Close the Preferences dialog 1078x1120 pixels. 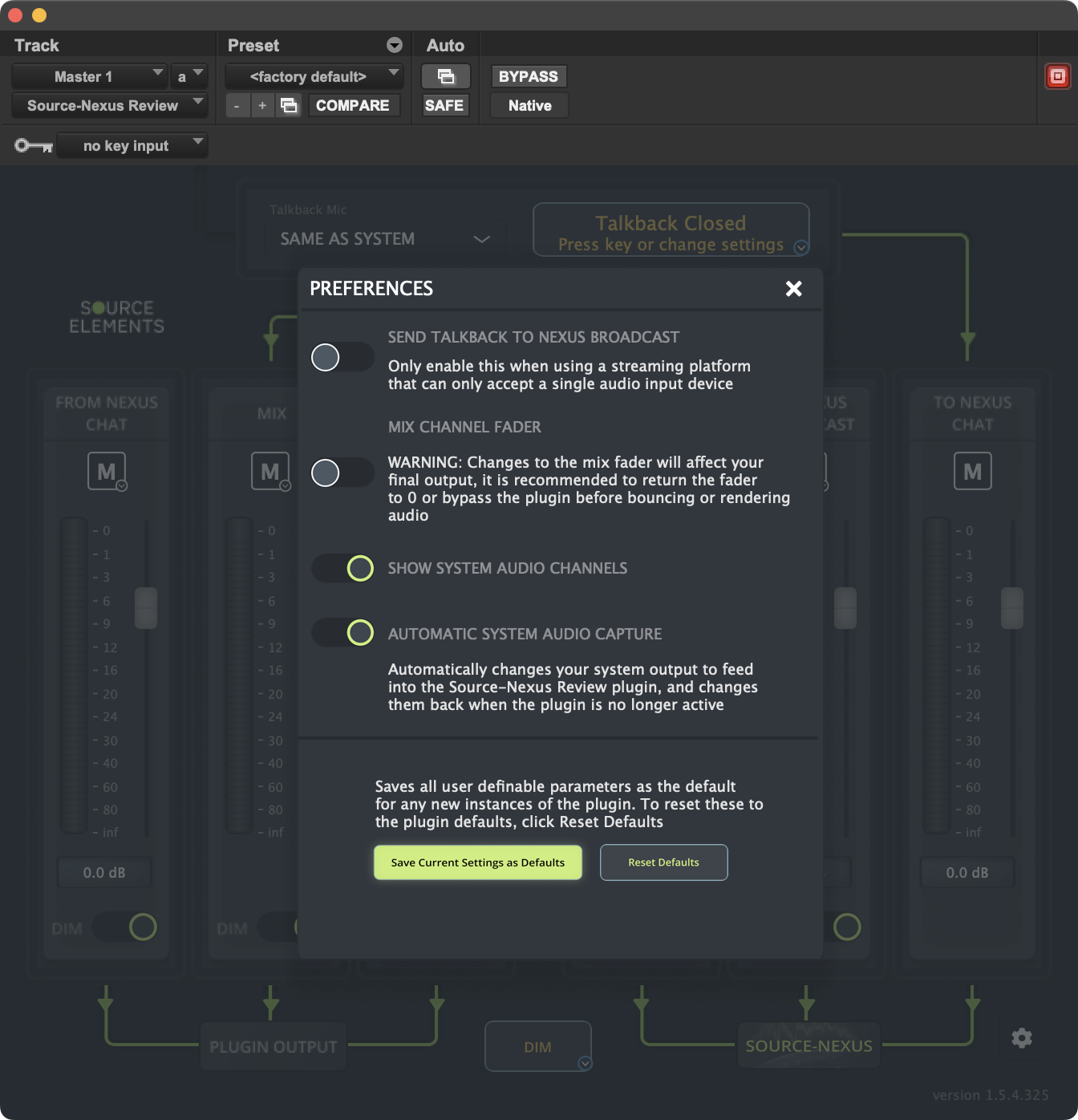(793, 289)
